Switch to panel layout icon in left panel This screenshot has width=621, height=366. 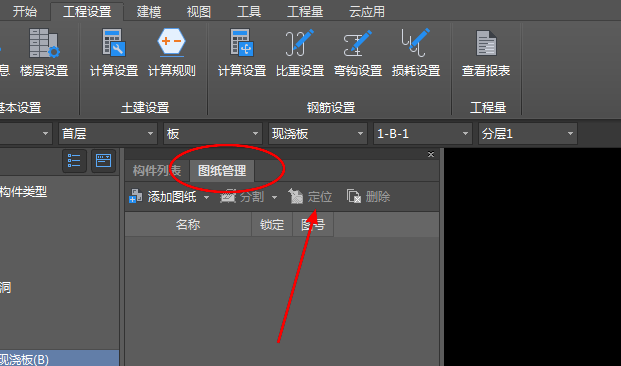tap(103, 161)
